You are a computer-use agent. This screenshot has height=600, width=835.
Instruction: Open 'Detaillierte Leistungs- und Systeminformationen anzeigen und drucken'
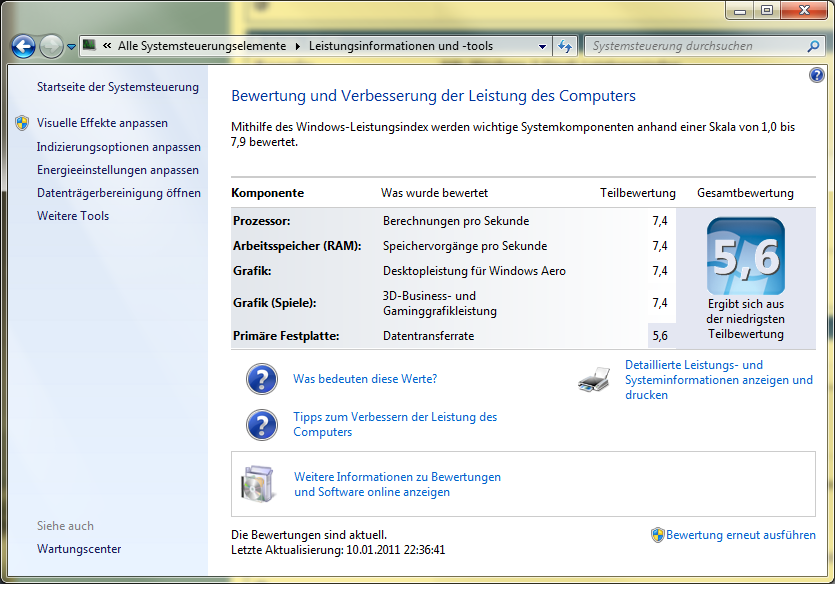(x=719, y=380)
